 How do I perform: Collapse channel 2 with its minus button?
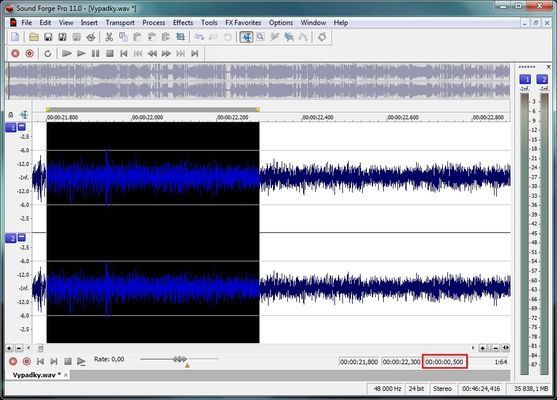tap(22, 237)
